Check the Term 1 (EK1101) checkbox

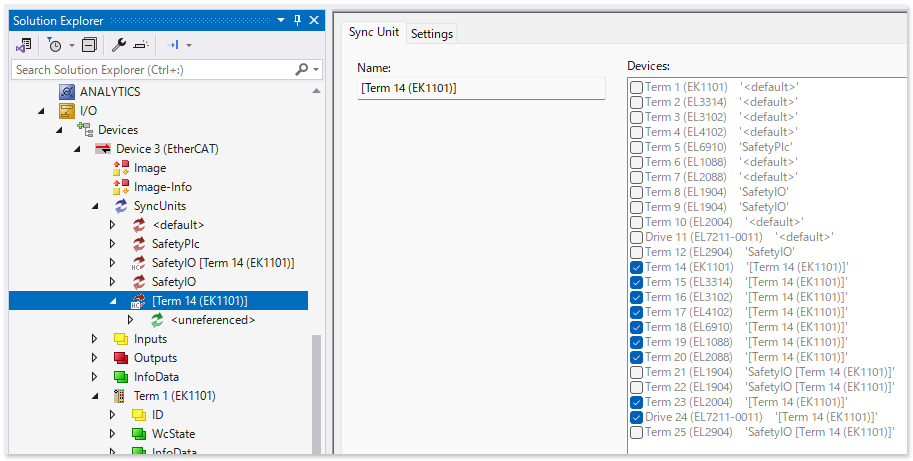pos(636,87)
